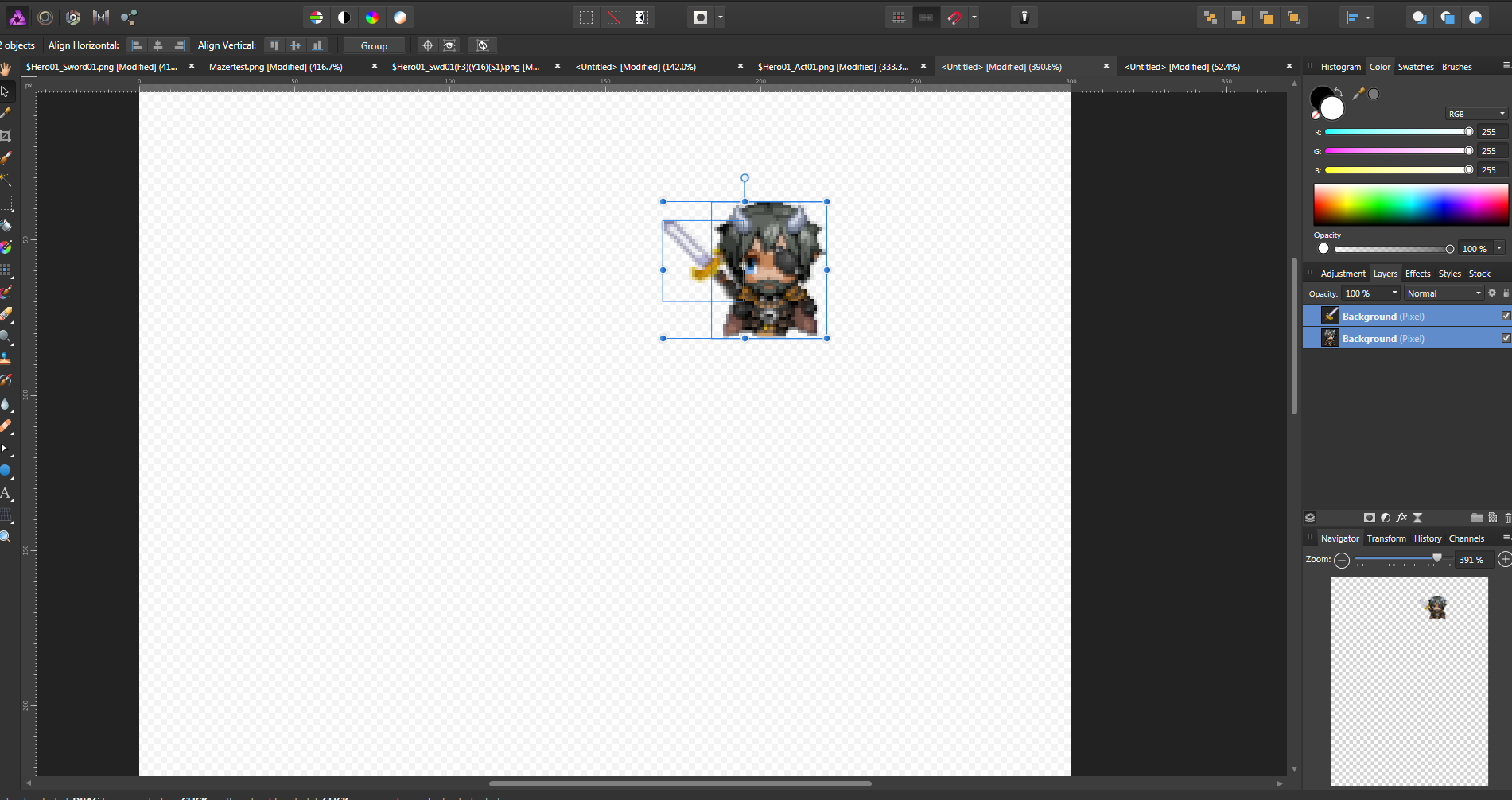
Task: Open the $Hero01_Sword01.png document tab
Action: (102, 67)
